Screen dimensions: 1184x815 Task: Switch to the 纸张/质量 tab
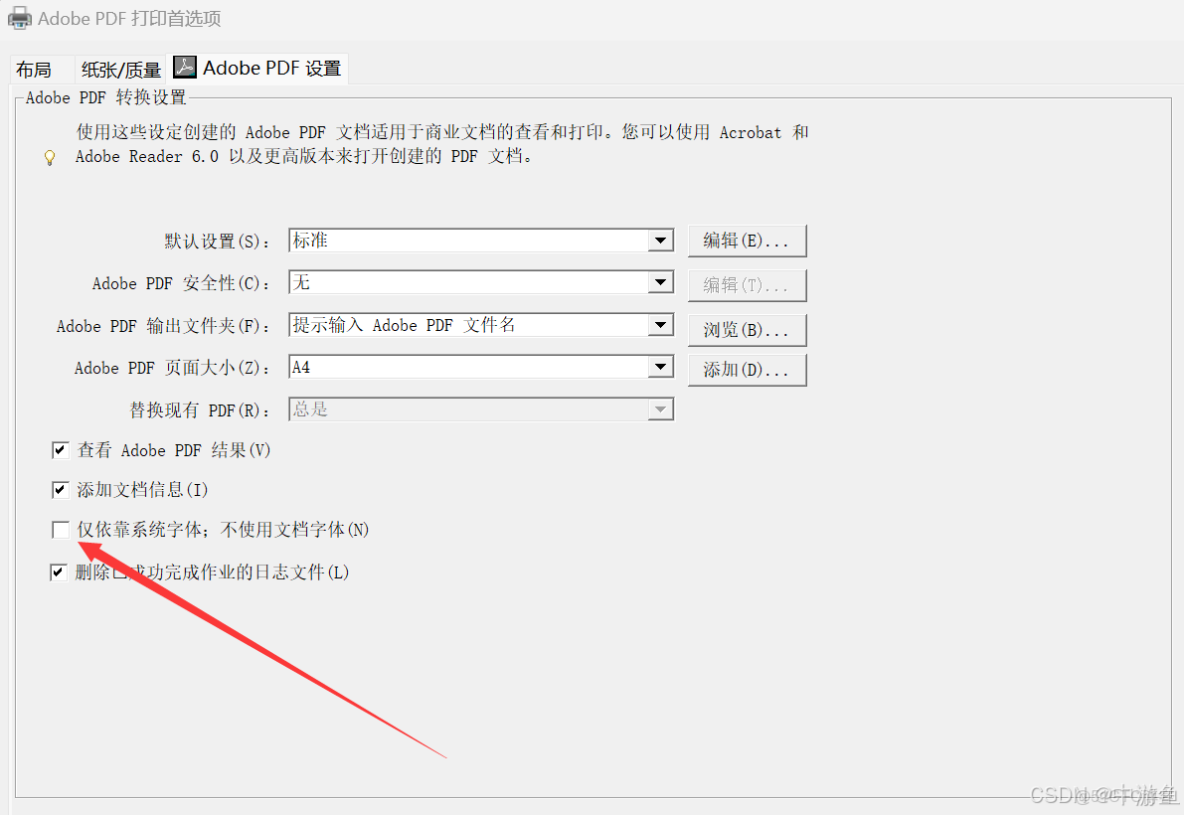[x=121, y=70]
